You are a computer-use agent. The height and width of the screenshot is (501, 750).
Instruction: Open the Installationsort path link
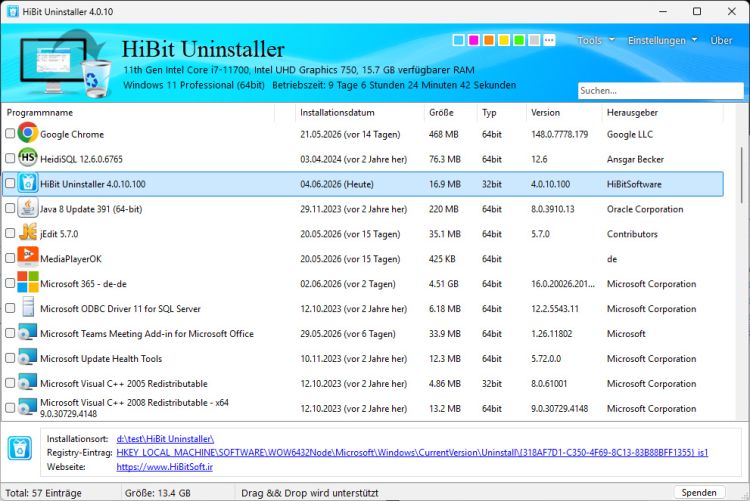point(165,439)
